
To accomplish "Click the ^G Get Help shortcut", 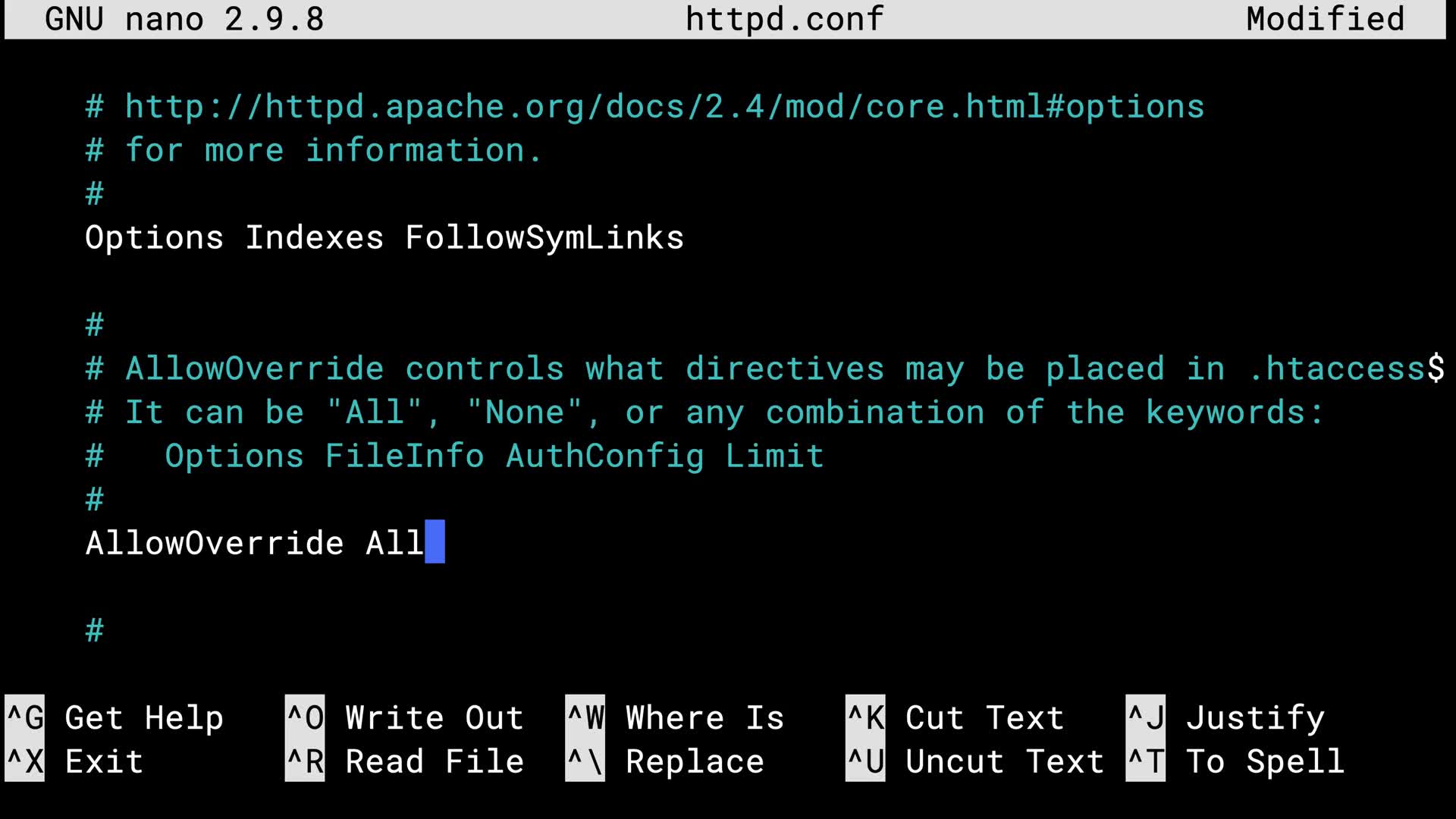I will pos(115,717).
